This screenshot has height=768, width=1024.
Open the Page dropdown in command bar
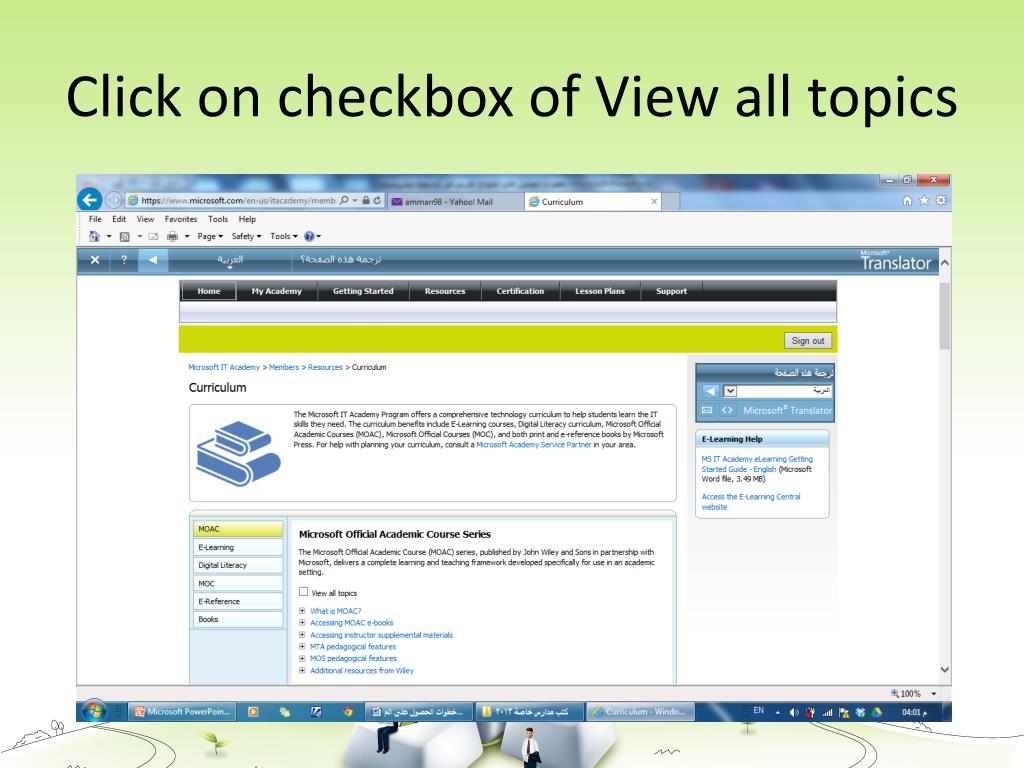(210, 236)
